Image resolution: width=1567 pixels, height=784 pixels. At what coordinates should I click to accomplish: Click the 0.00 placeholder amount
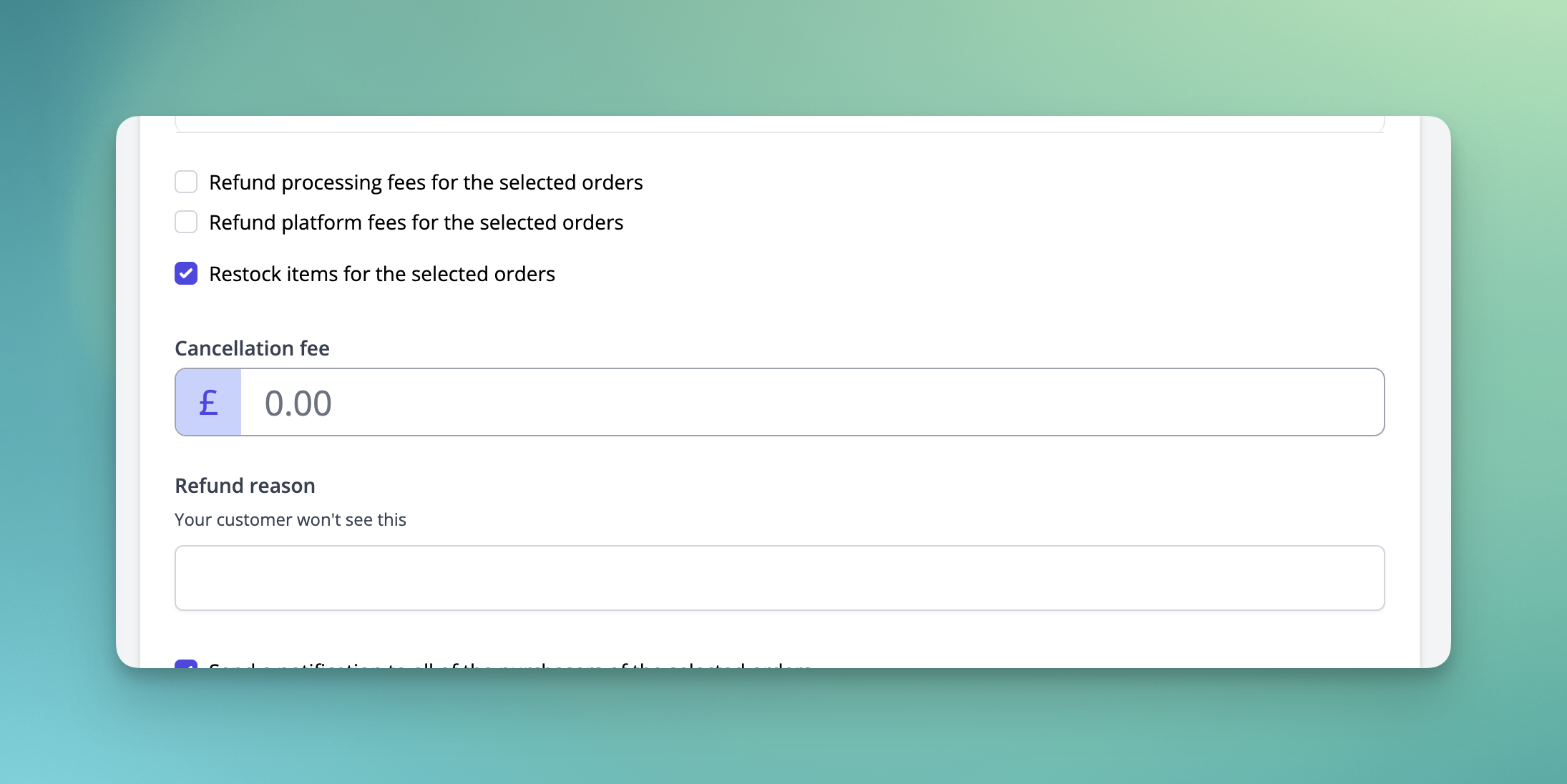click(298, 403)
